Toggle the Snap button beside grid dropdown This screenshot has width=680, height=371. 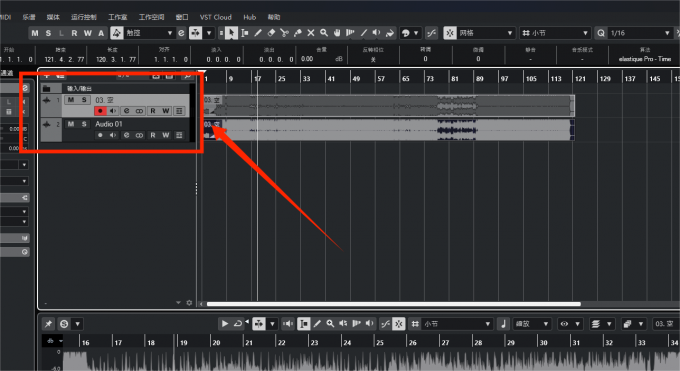coord(450,33)
